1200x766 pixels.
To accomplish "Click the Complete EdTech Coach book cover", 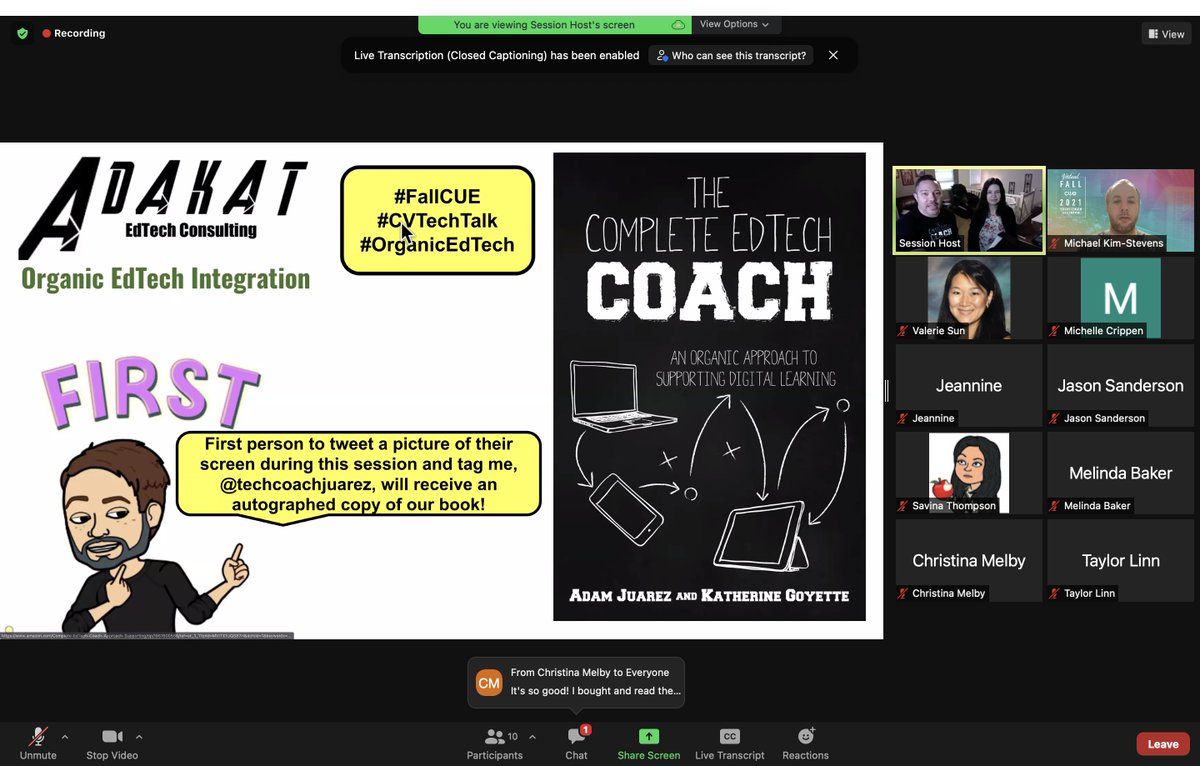I will coord(709,387).
